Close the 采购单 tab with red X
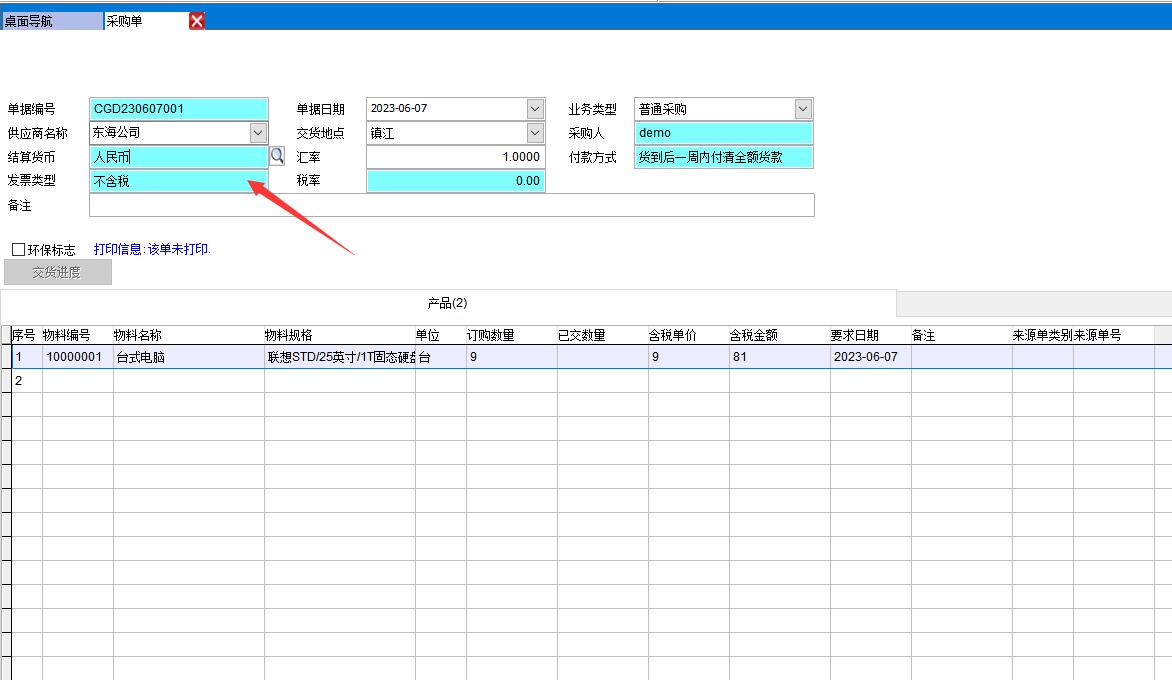The image size is (1172, 680). (197, 21)
